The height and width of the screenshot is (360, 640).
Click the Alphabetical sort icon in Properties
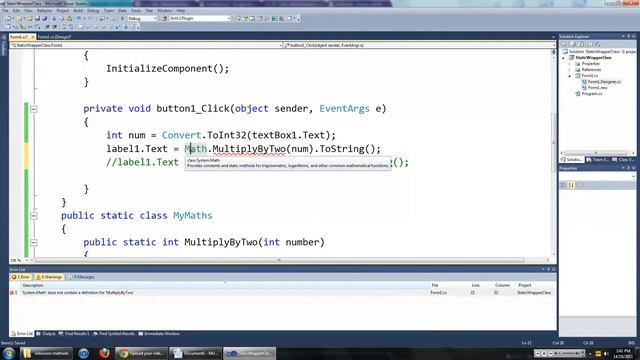pyautogui.click(x=571, y=185)
